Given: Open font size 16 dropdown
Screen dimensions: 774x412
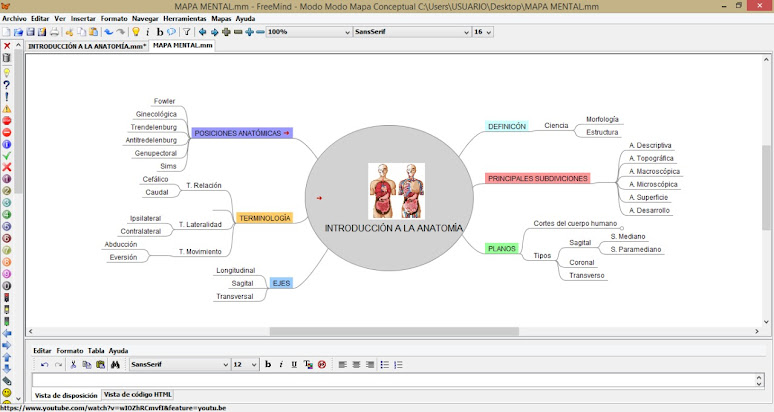Looking at the screenshot, I should click(483, 32).
